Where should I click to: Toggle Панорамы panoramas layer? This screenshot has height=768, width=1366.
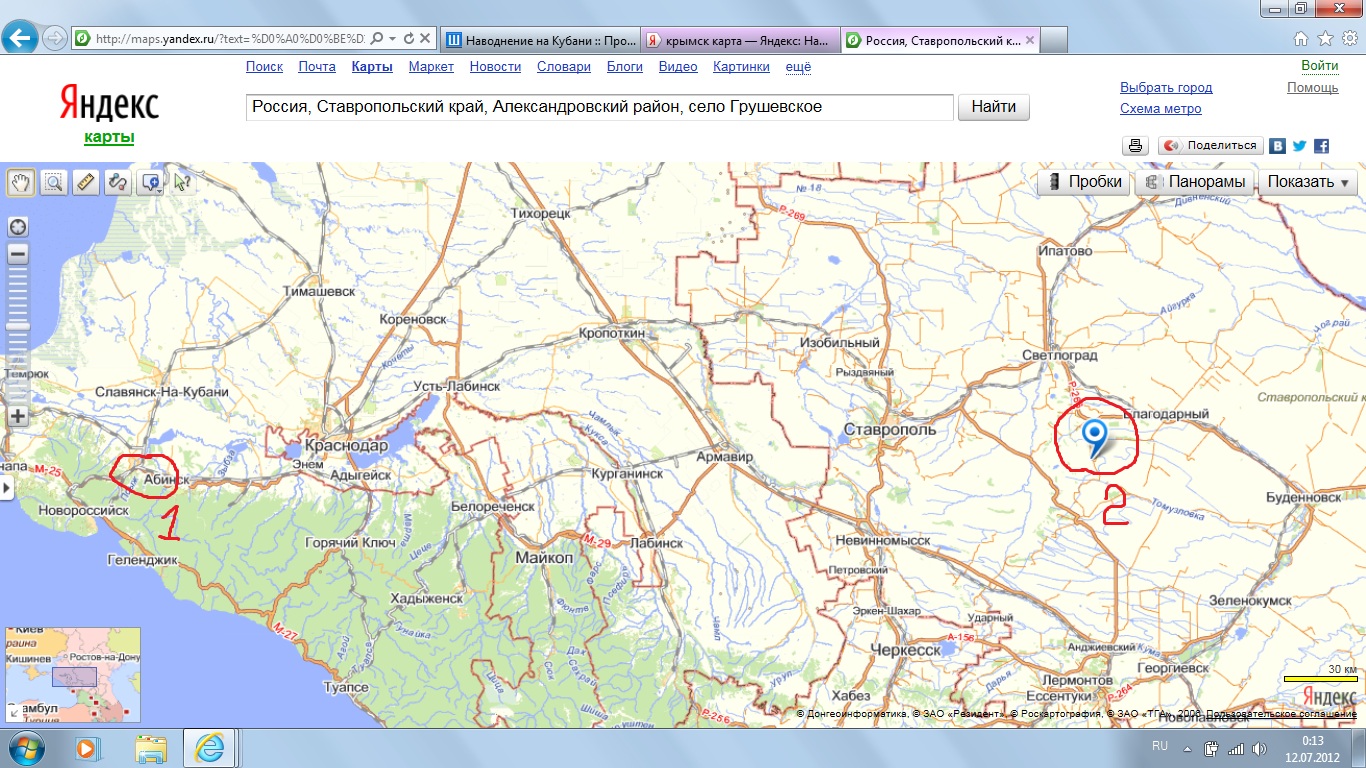coord(1196,182)
